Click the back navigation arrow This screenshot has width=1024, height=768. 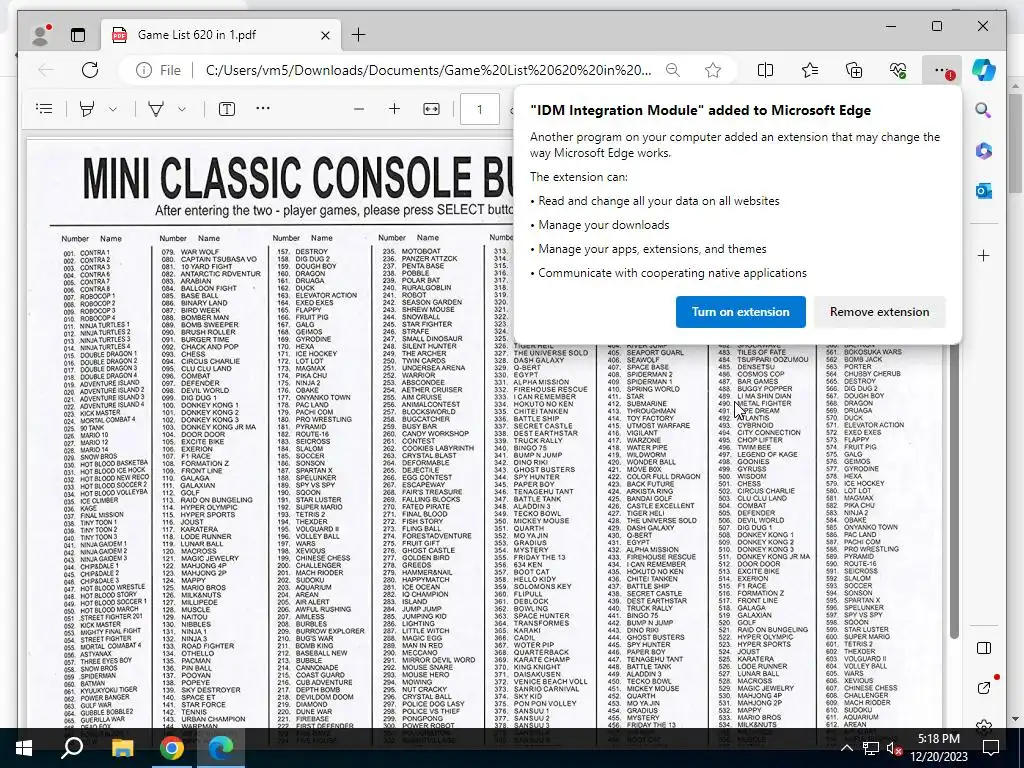click(x=46, y=70)
